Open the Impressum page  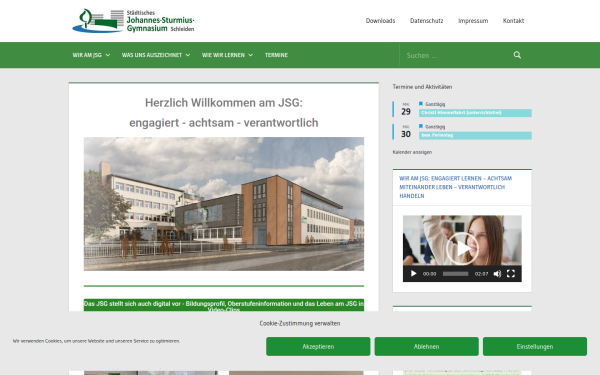(x=473, y=21)
